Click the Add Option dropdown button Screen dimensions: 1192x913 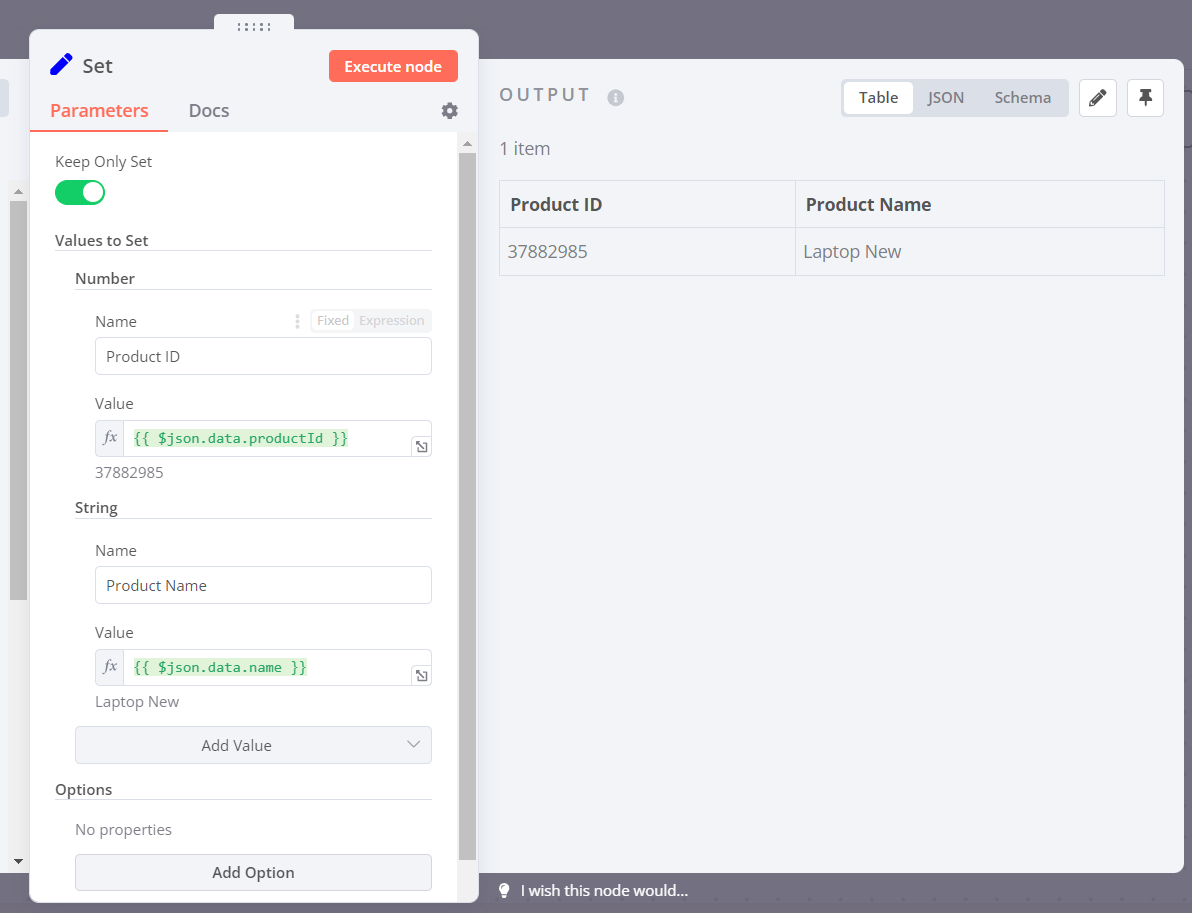click(253, 872)
